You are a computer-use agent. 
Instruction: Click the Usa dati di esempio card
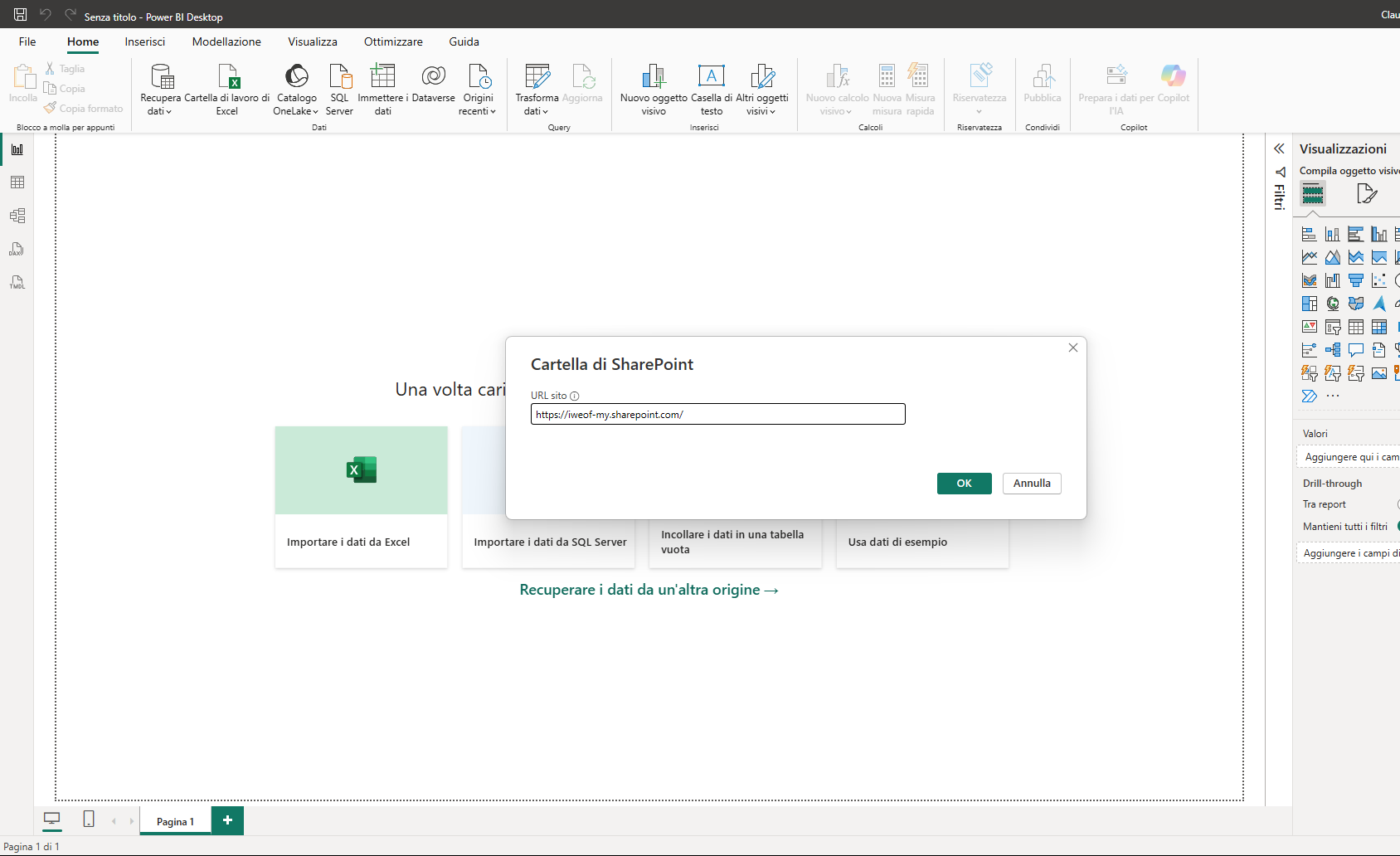point(922,542)
